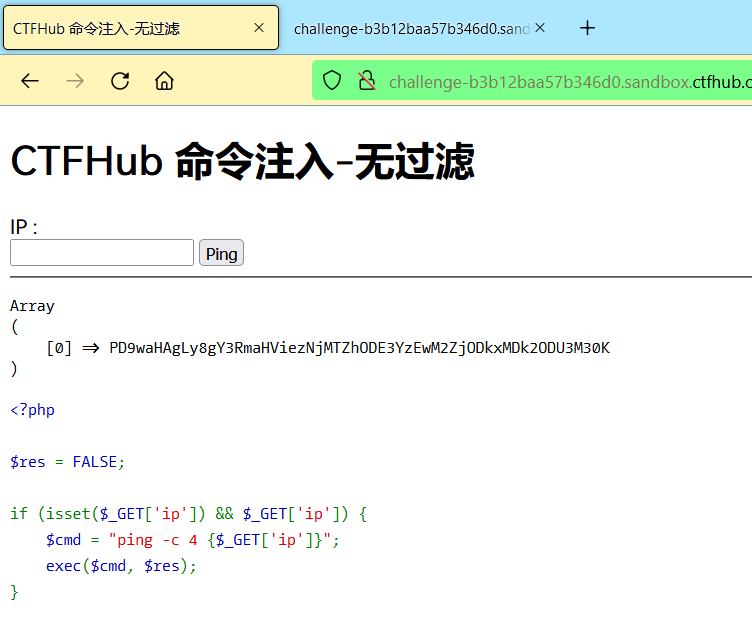Click the IP input field
The image size is (752, 623).
click(x=102, y=253)
